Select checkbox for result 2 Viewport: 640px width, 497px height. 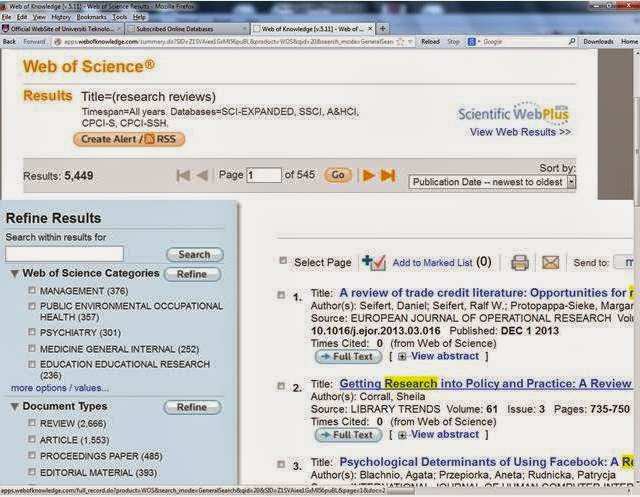pos(281,386)
